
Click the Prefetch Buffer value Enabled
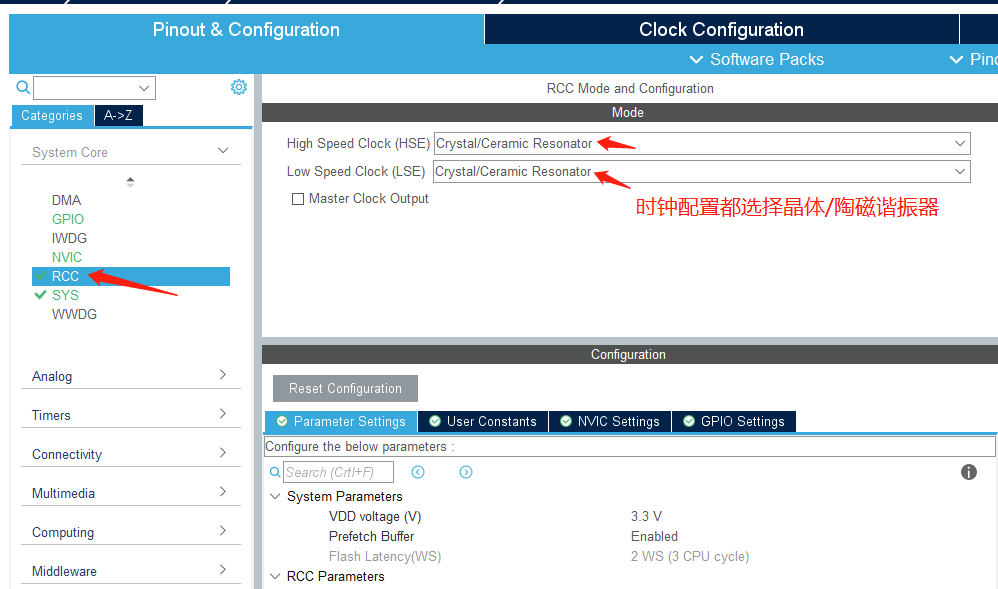654,536
